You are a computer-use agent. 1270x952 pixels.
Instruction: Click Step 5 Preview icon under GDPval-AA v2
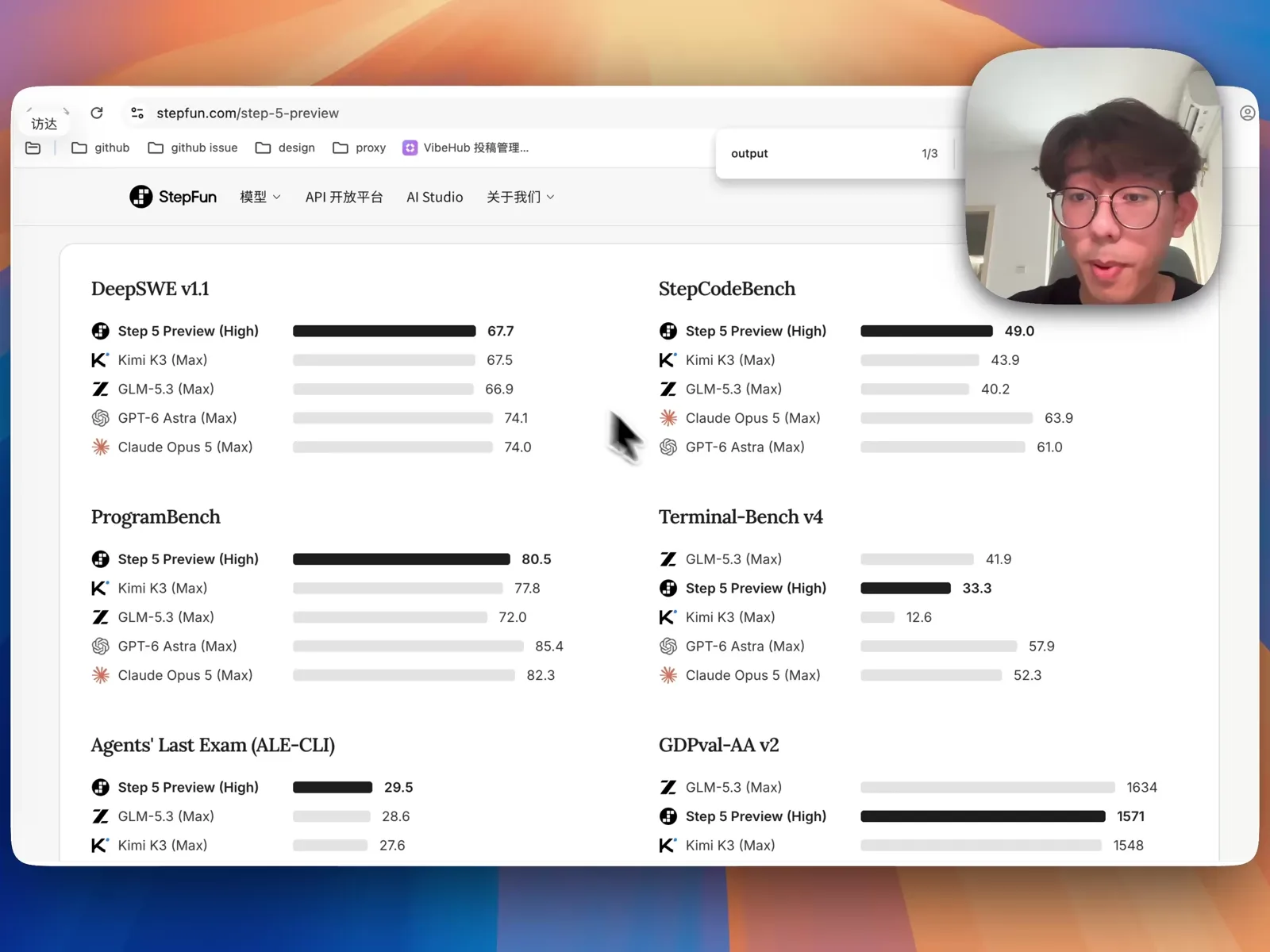tap(668, 816)
